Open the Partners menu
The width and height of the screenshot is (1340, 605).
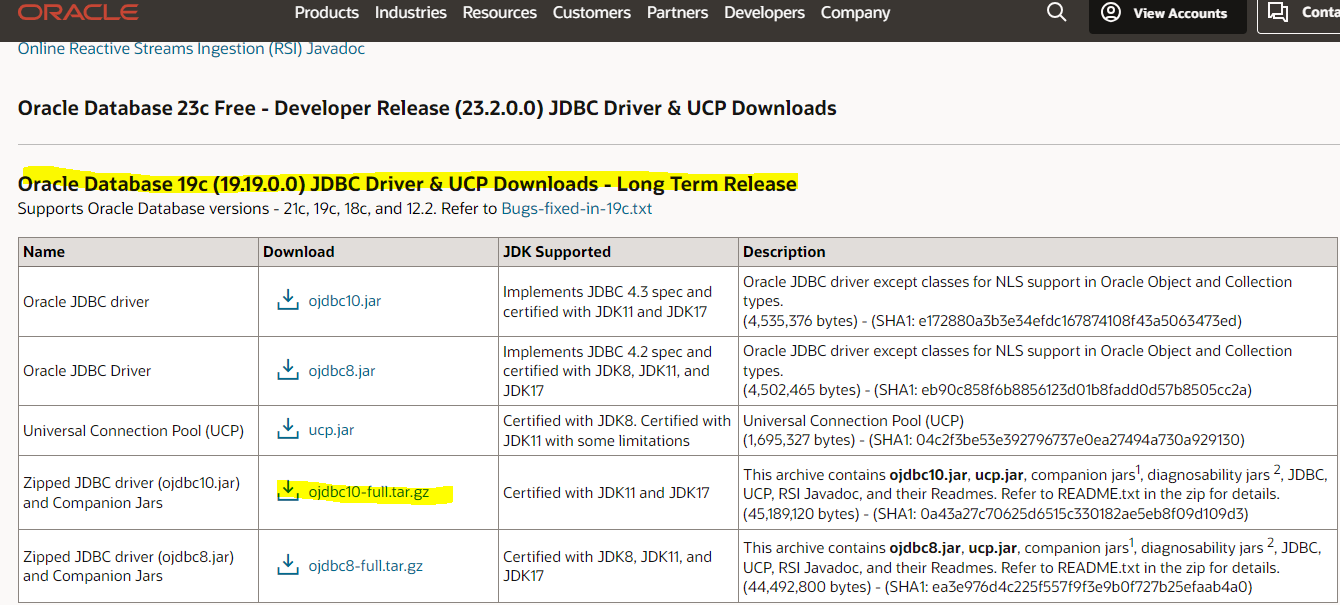point(678,12)
